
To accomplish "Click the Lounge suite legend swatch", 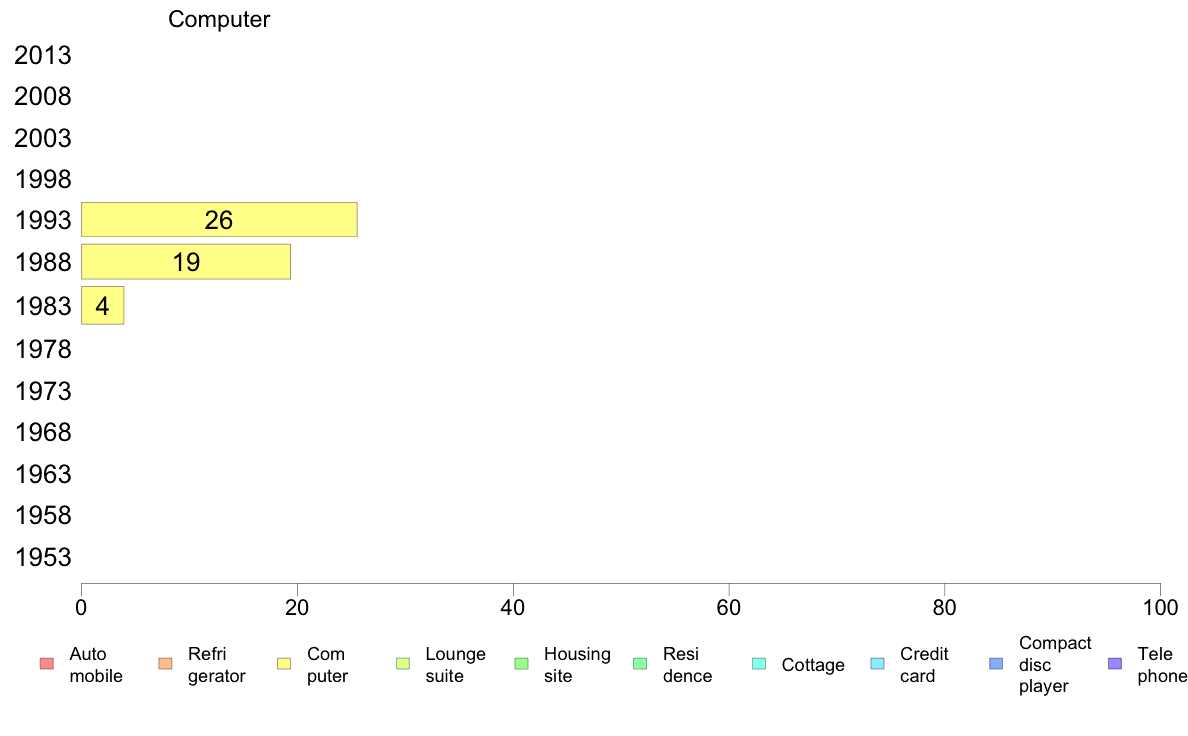I will [403, 664].
